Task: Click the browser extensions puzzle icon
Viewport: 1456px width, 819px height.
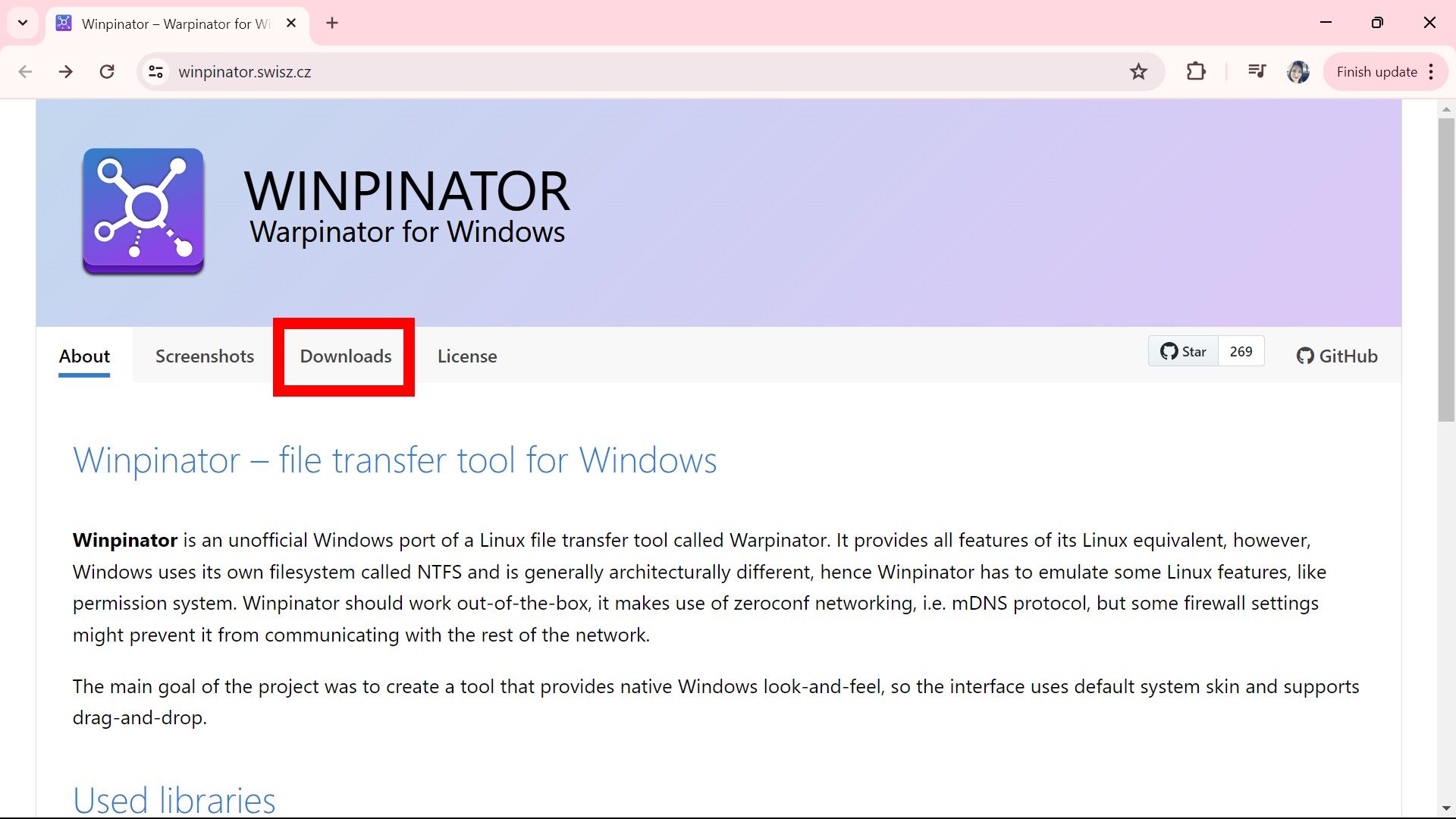Action: point(1196,71)
